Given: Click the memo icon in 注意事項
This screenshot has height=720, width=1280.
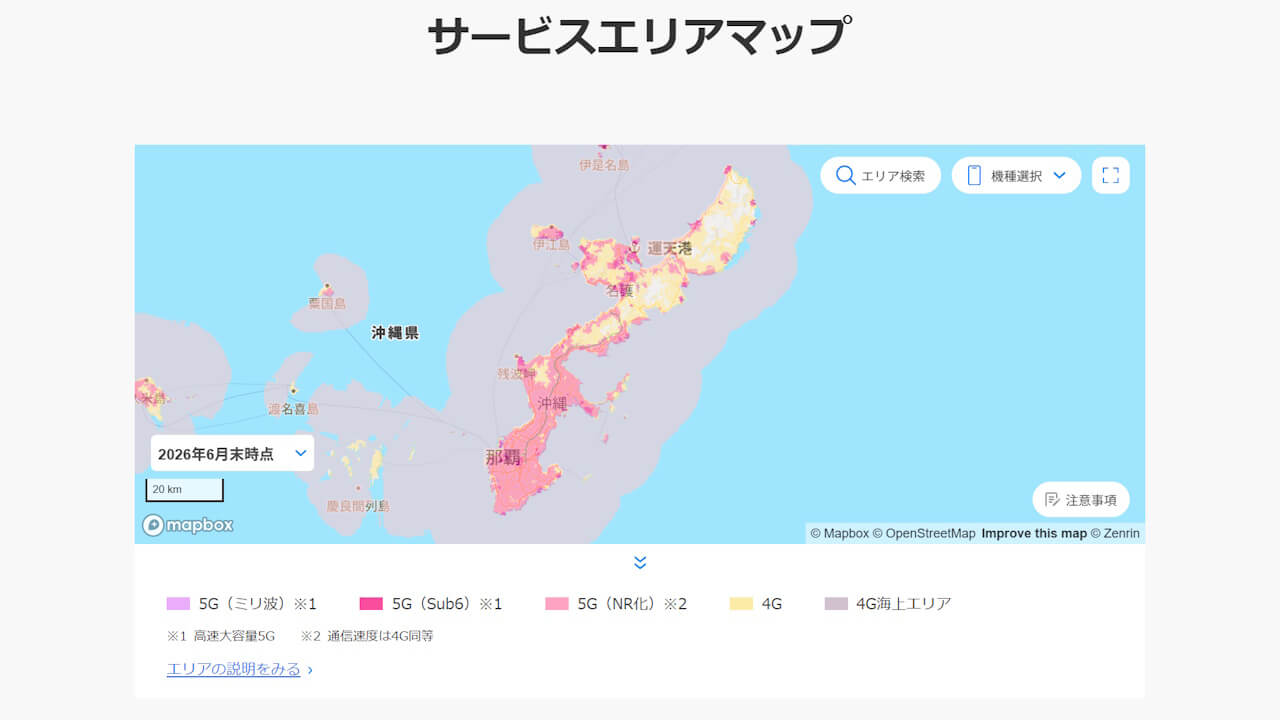Looking at the screenshot, I should point(1052,500).
